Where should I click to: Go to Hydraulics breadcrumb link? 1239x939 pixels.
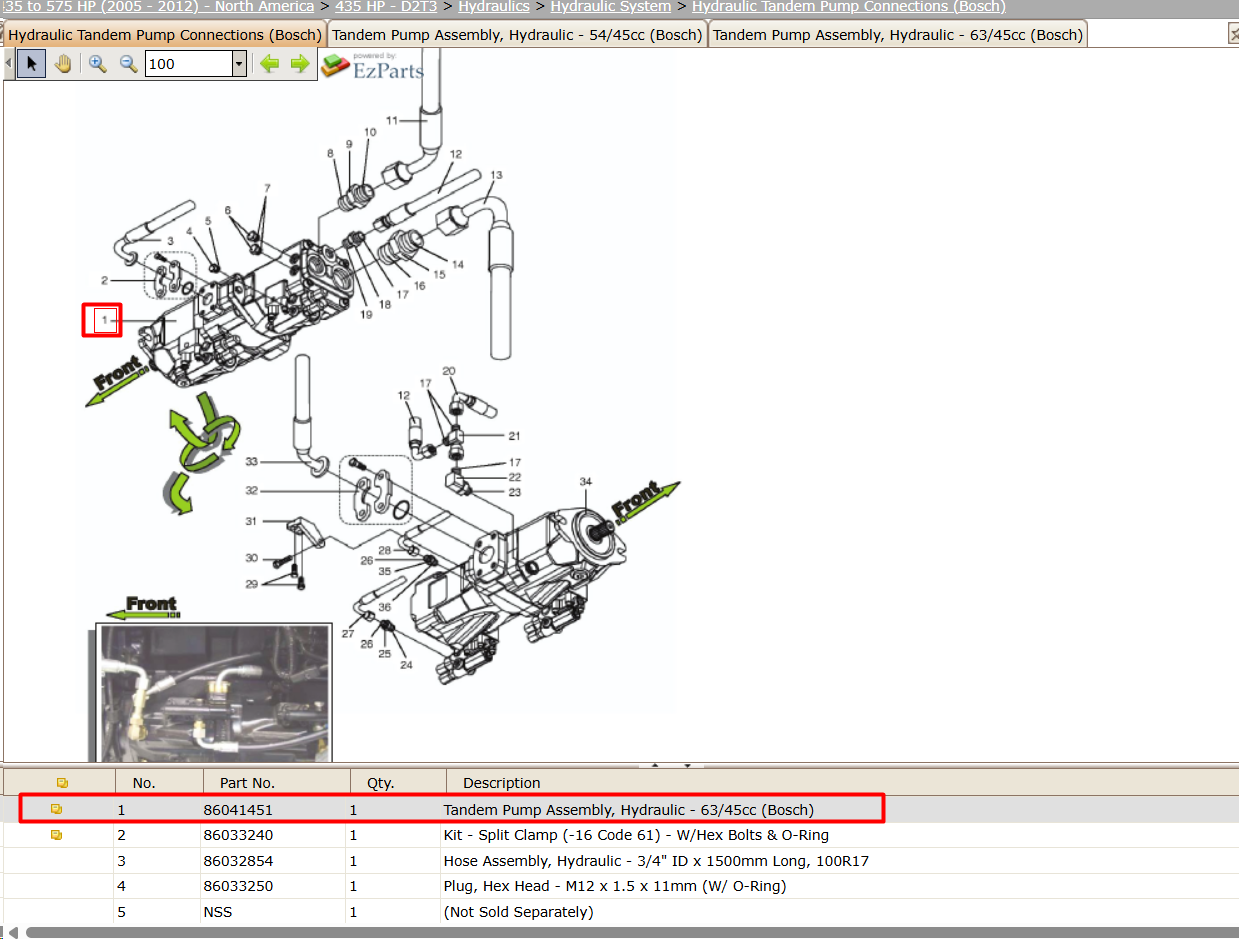[494, 7]
